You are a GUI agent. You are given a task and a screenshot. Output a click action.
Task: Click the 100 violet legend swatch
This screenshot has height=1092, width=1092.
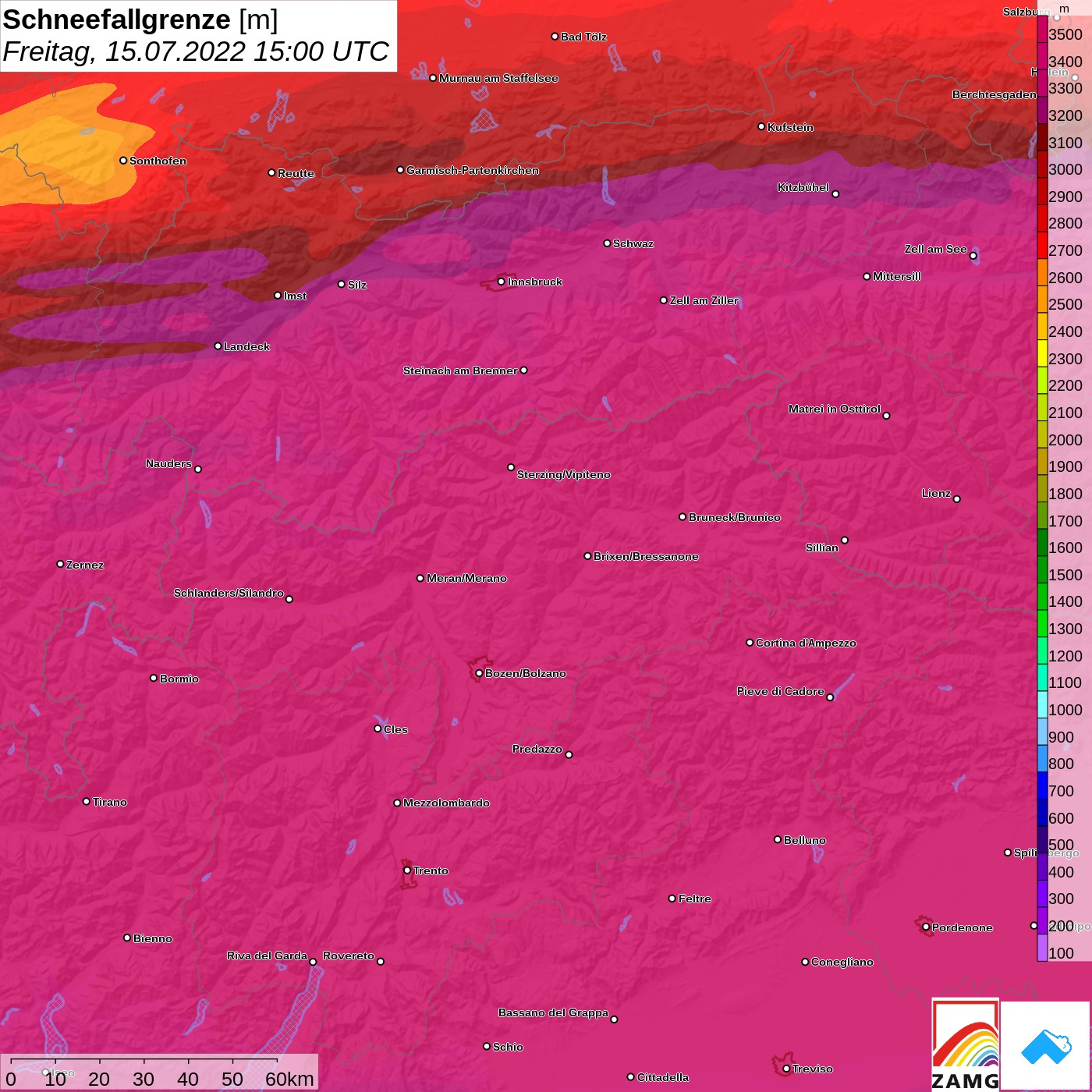1042,948
